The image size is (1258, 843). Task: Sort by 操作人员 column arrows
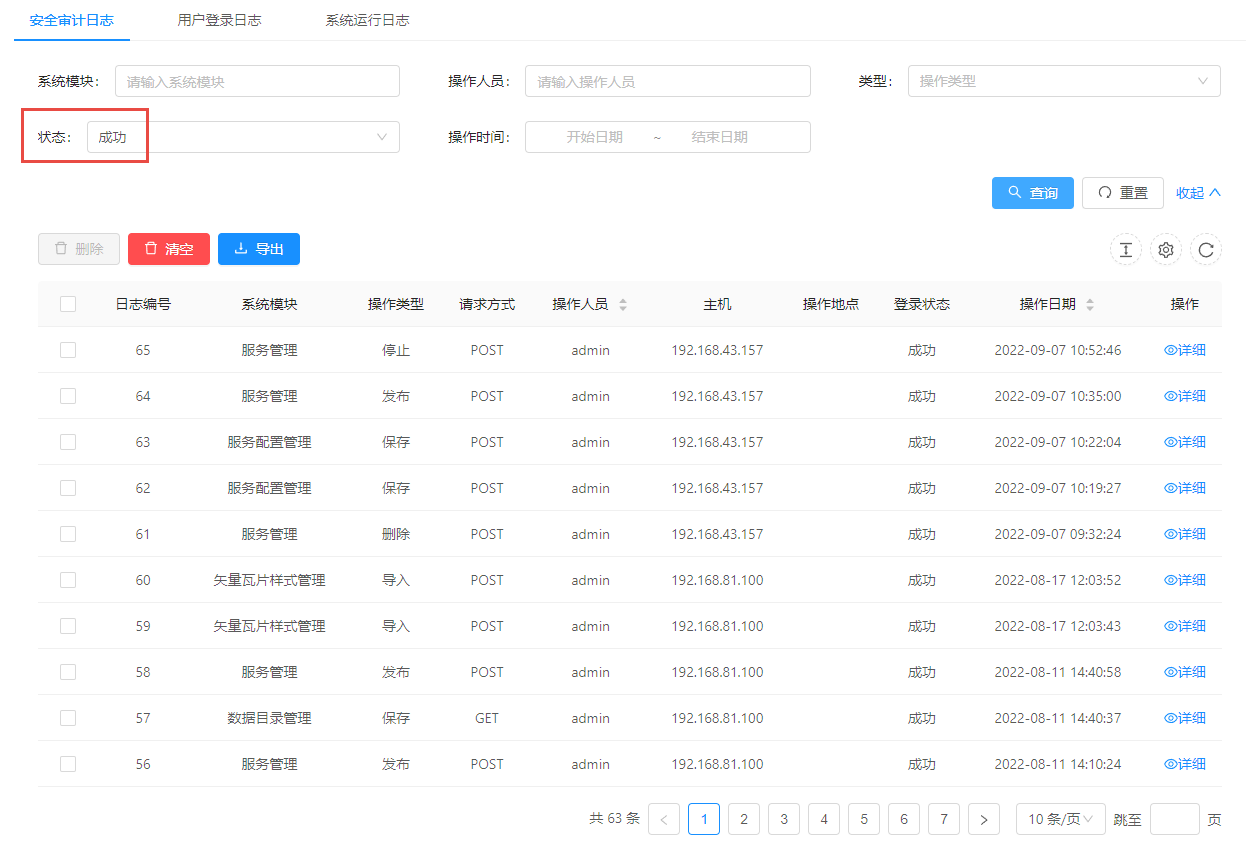click(623, 304)
